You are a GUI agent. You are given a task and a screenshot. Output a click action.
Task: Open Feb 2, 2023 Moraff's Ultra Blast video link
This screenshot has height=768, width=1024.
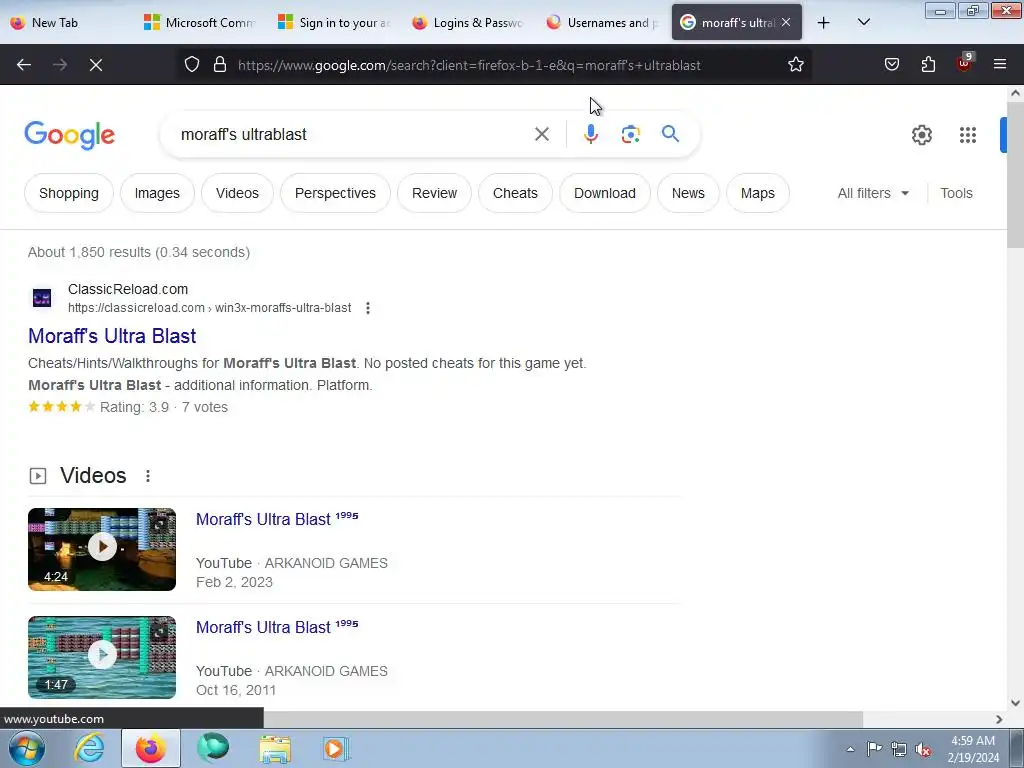click(277, 519)
